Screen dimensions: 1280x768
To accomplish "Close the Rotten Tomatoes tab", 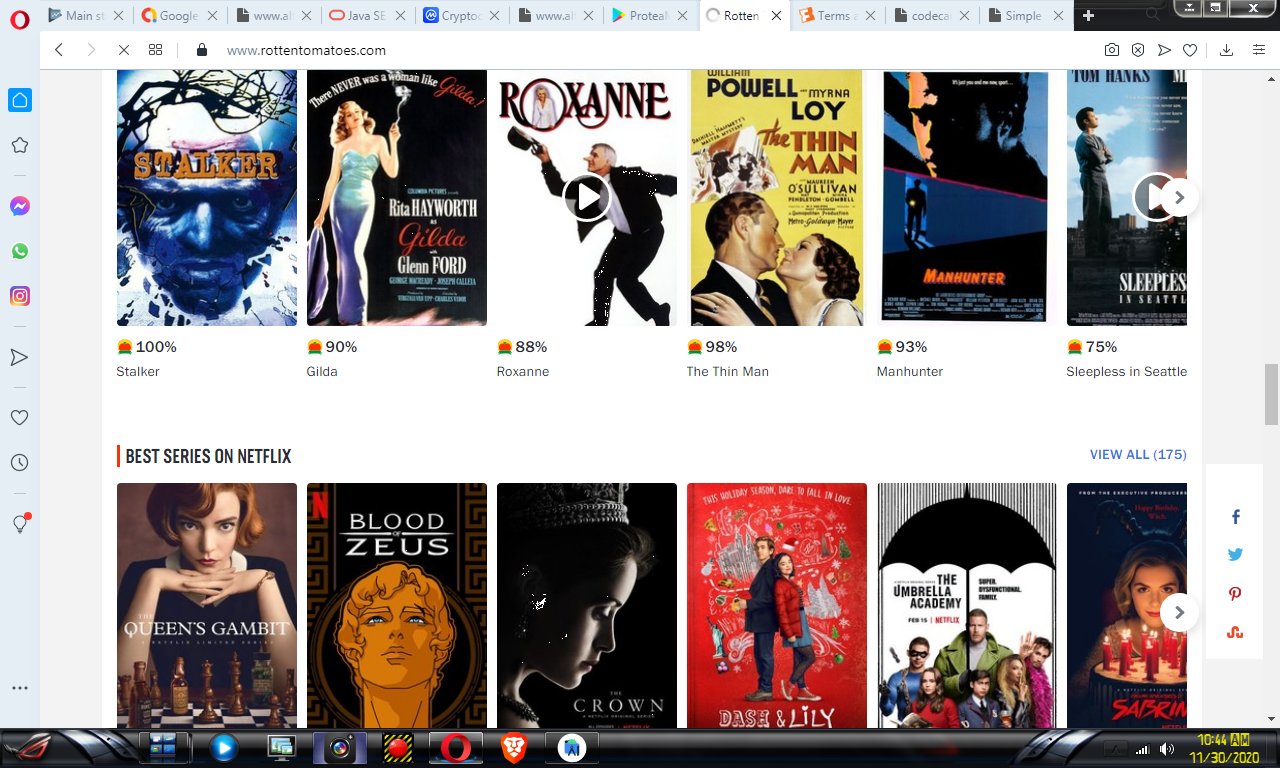I will coord(776,16).
